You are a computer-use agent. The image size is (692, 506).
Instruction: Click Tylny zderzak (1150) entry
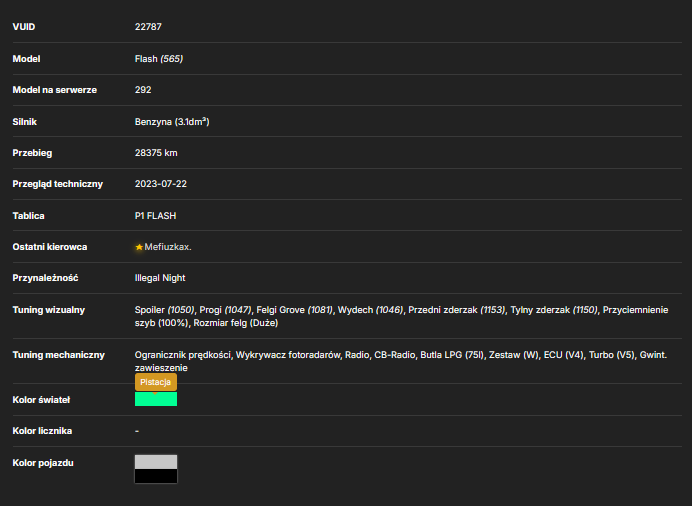tap(554, 310)
